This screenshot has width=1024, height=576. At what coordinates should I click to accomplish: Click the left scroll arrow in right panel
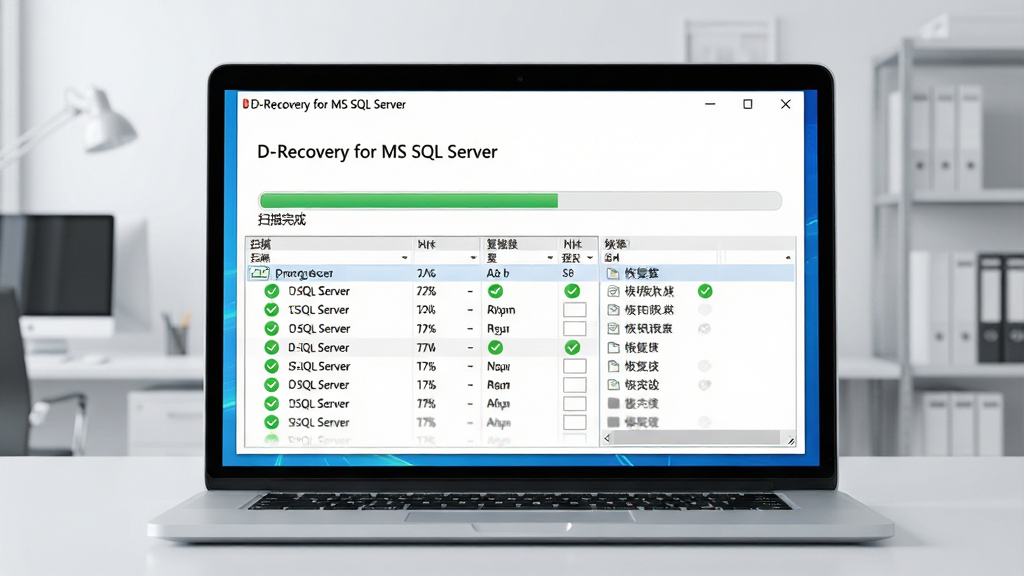coord(607,438)
